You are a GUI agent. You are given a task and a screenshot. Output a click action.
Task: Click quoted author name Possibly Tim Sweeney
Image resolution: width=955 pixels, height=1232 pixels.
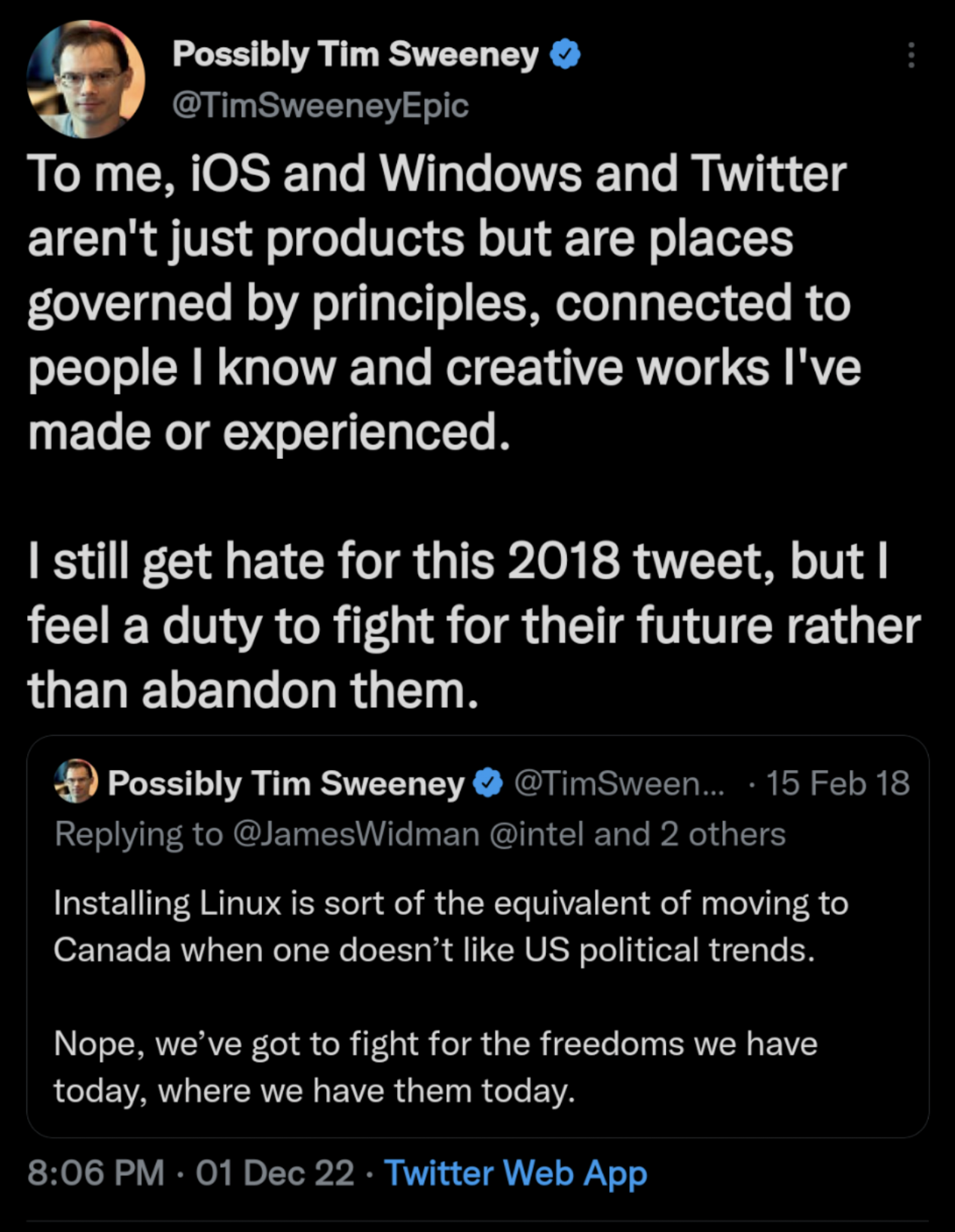coord(286,784)
